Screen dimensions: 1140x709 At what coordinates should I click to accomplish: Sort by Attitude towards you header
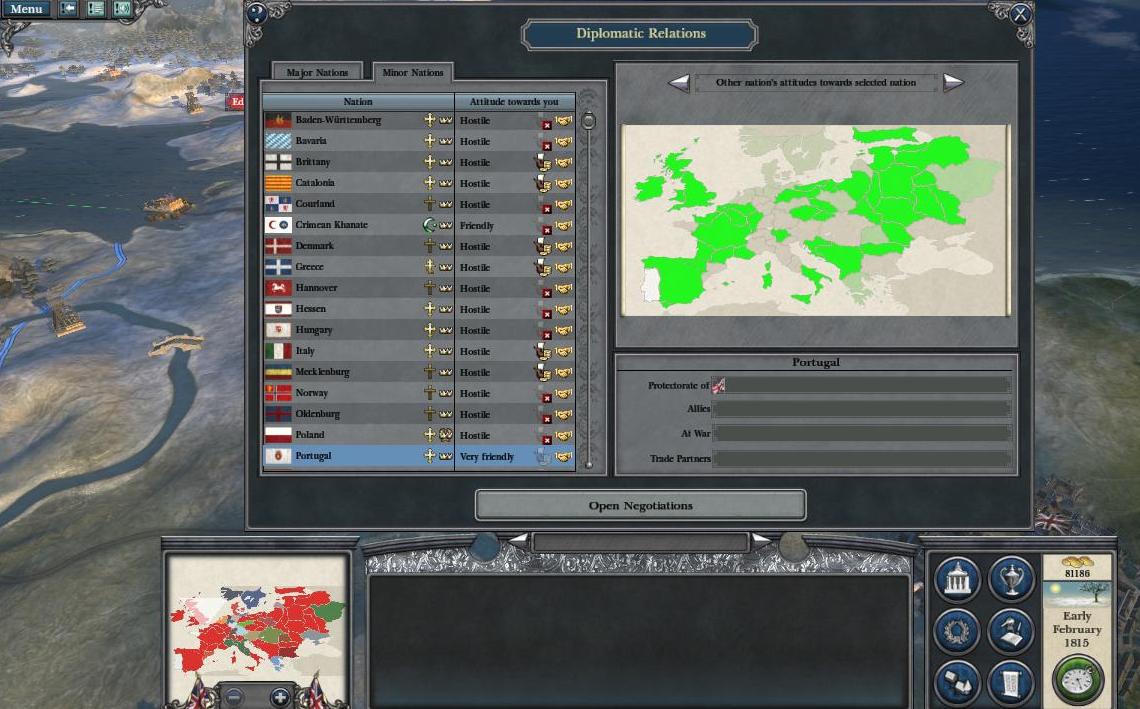click(x=514, y=102)
